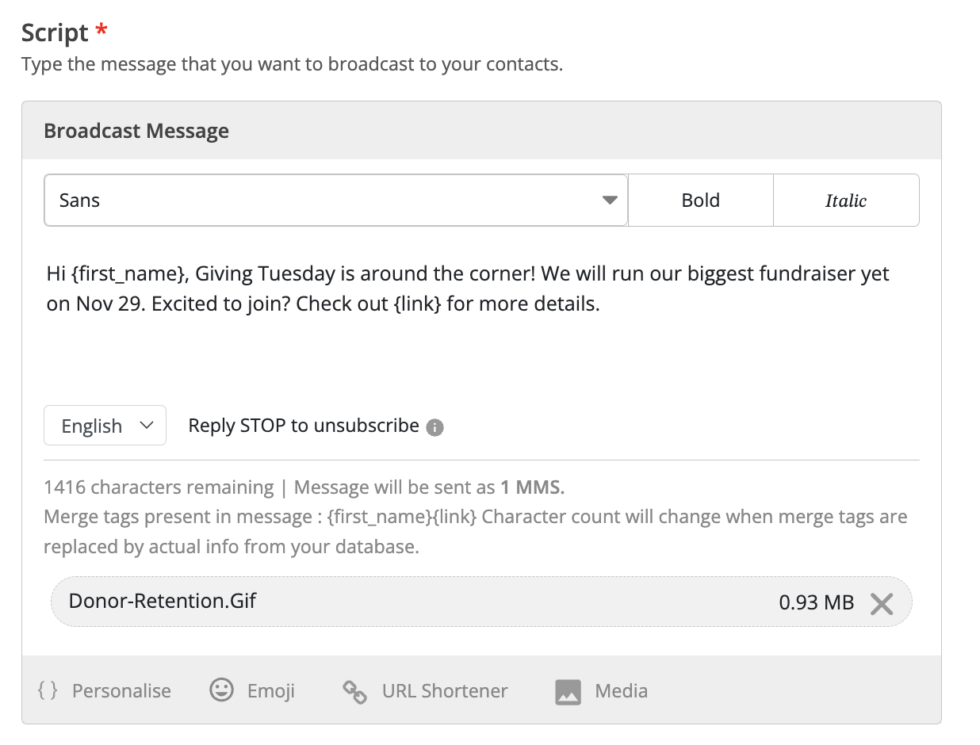Click the dropdown arrow next to Sans
Image resolution: width=980 pixels, height=745 pixels.
(x=609, y=200)
